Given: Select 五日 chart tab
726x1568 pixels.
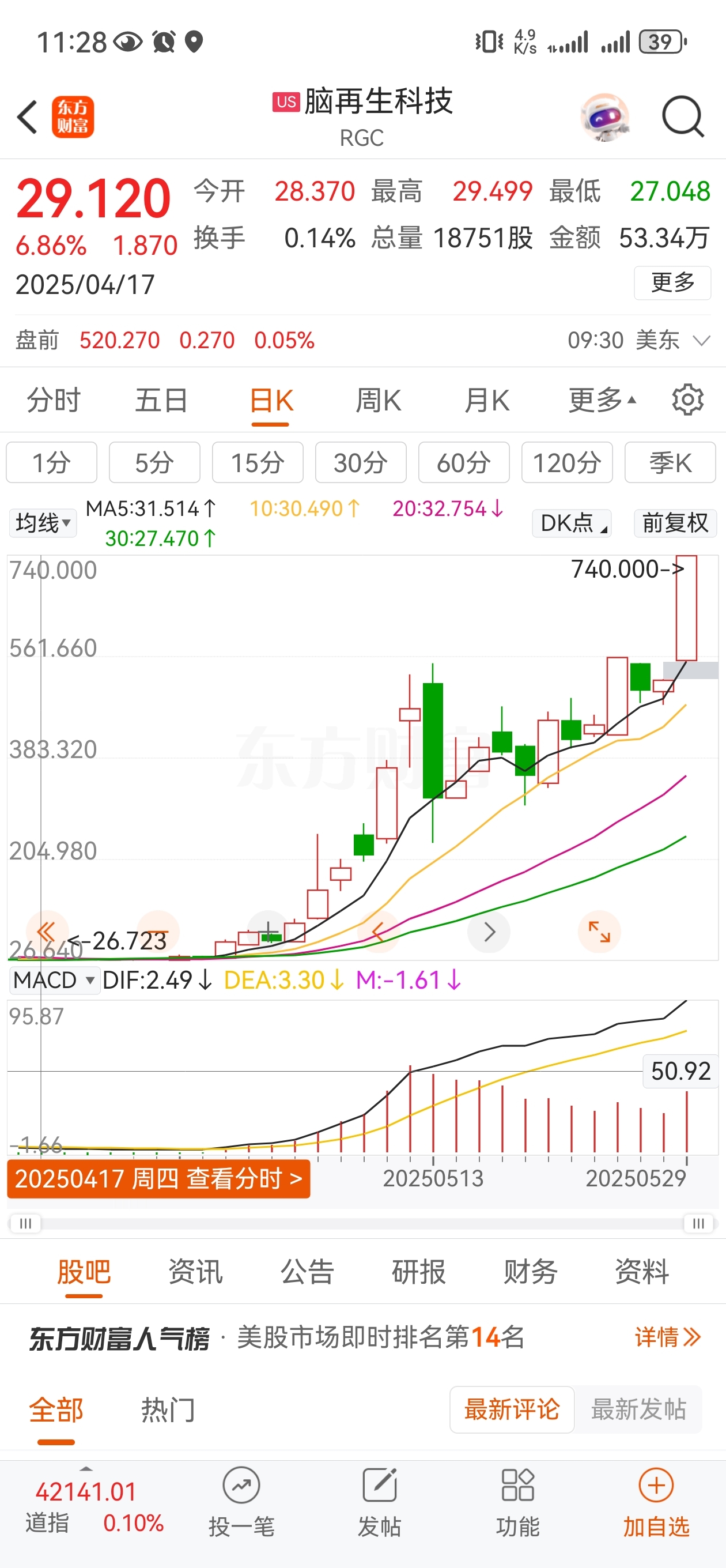Looking at the screenshot, I should [161, 400].
